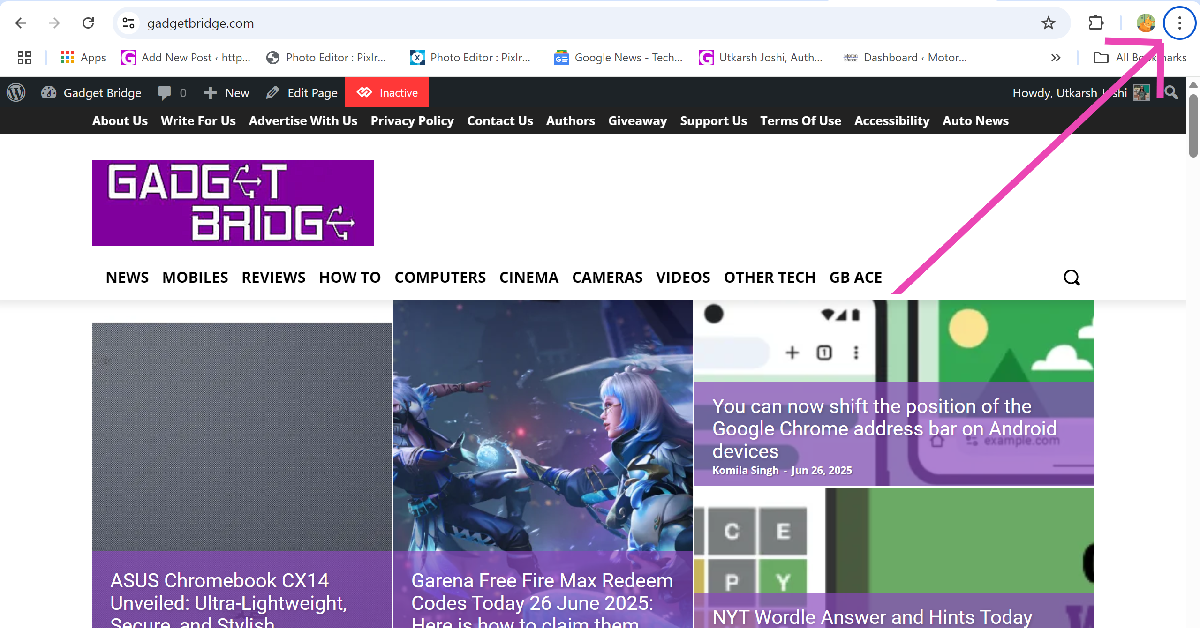Open the Dashboard ‹ Motor... bookmark

906,57
